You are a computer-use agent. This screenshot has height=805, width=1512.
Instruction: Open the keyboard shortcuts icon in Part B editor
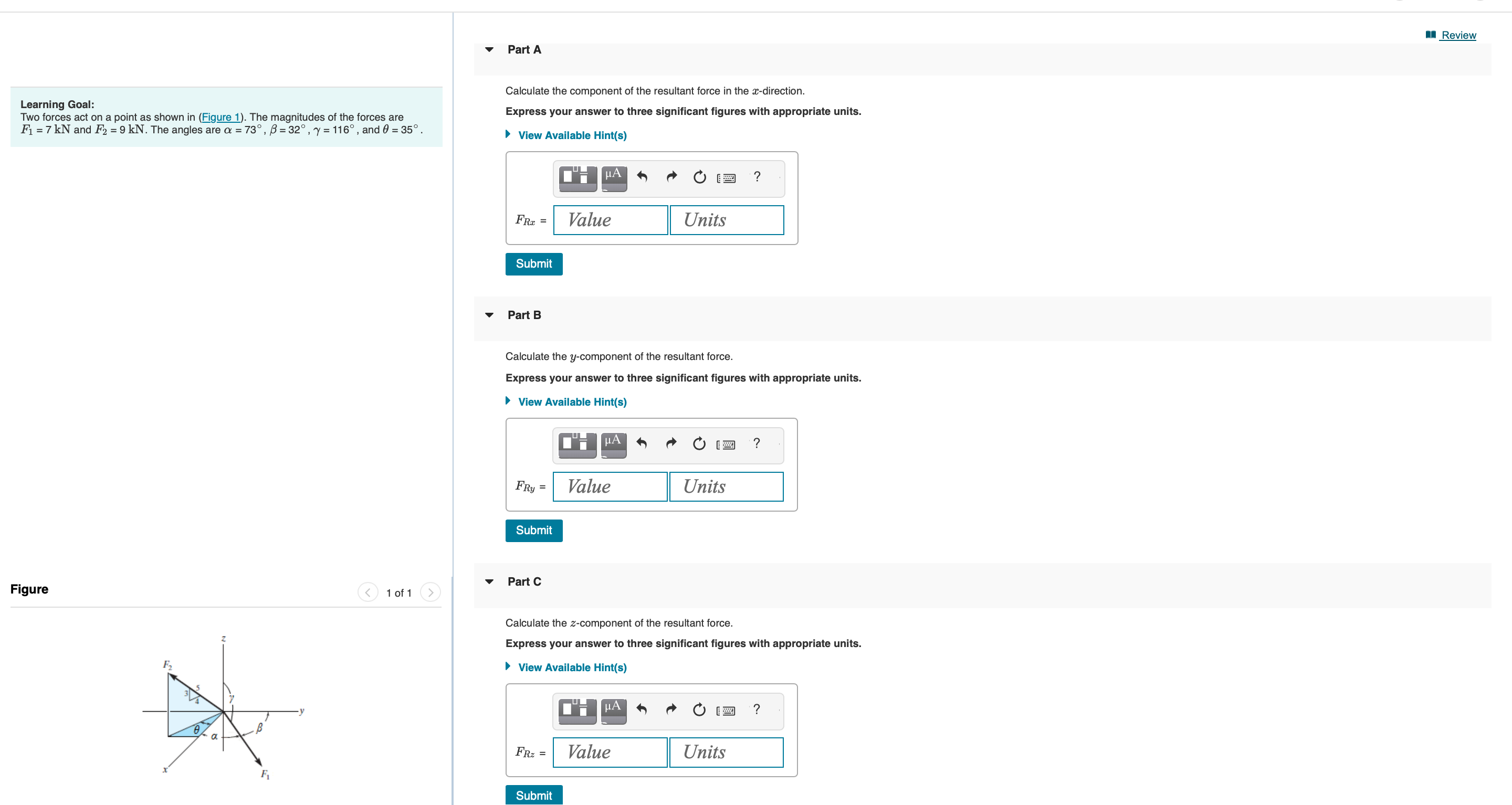(x=727, y=444)
